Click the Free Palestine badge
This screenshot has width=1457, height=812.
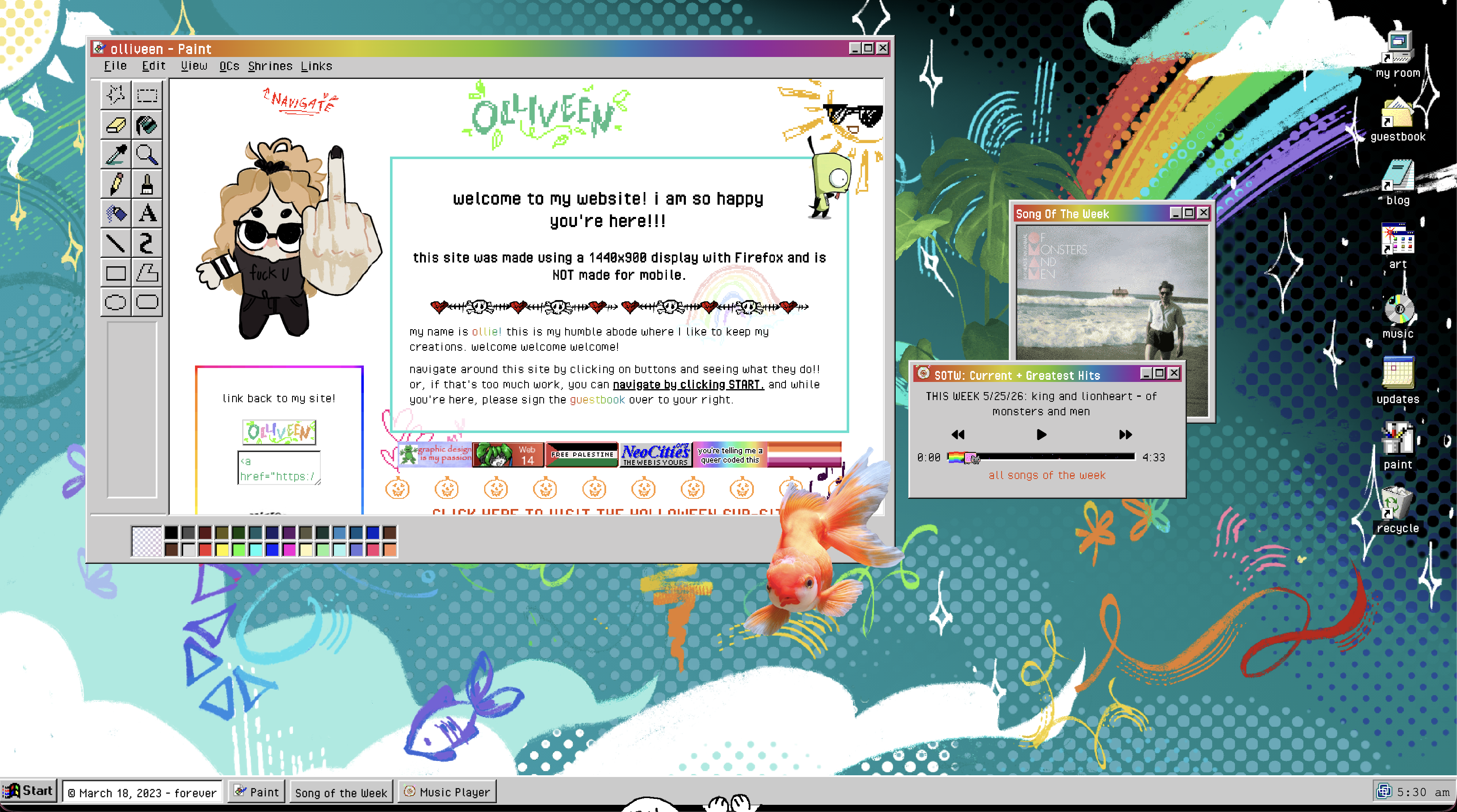pos(582,454)
